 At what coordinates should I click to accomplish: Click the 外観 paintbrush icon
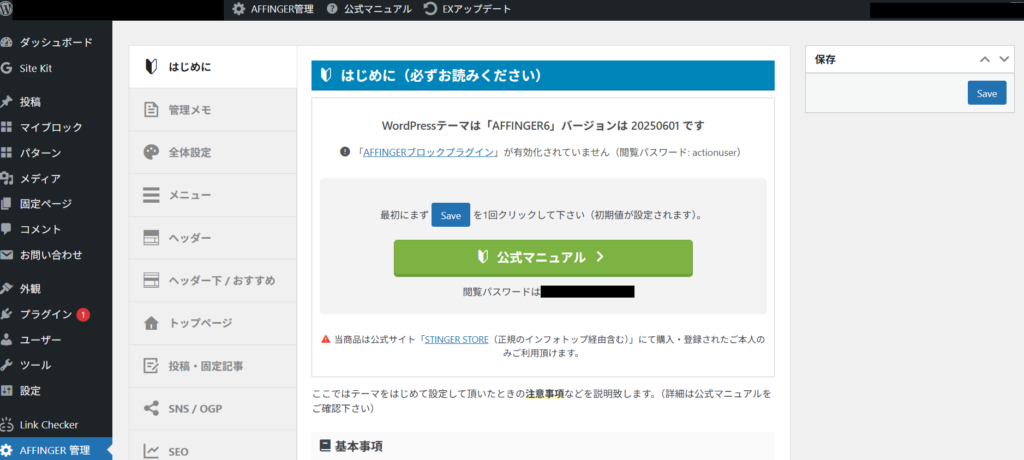tap(7, 289)
